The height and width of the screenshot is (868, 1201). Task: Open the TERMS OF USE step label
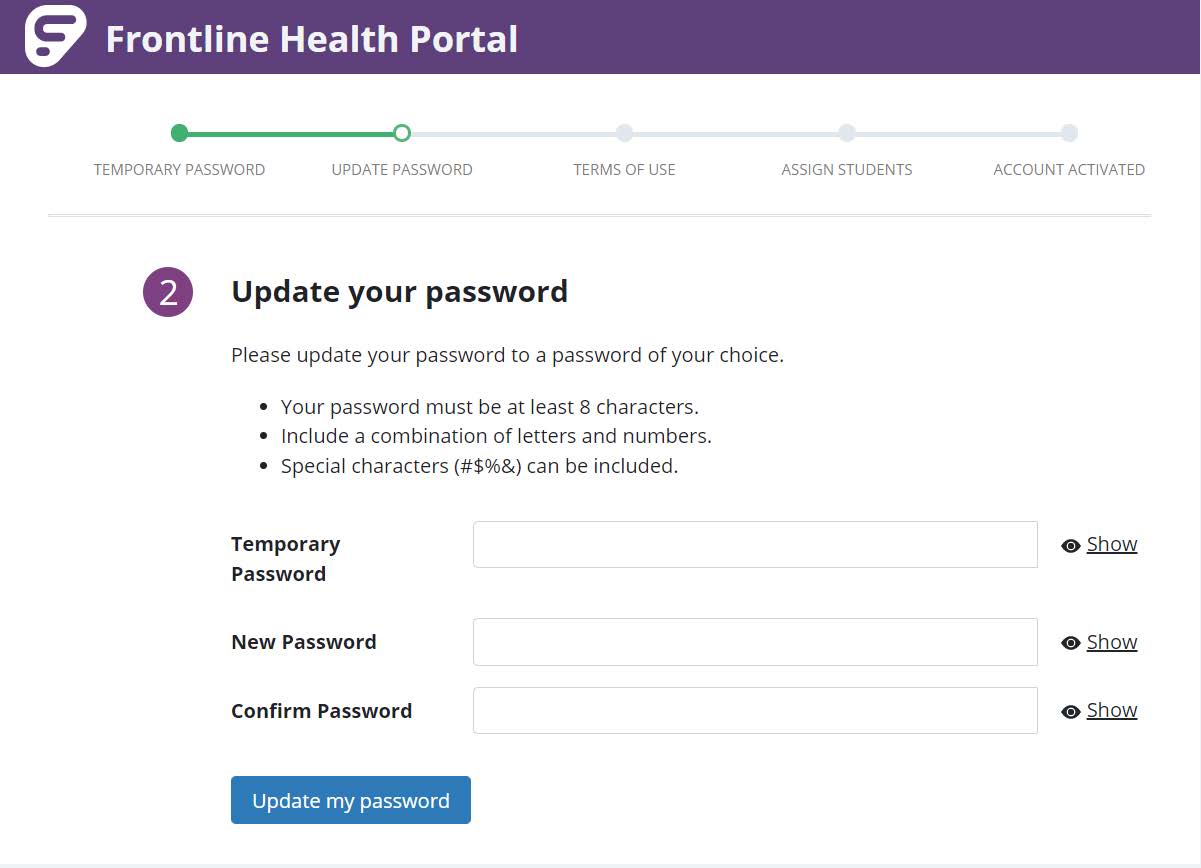[624, 170]
